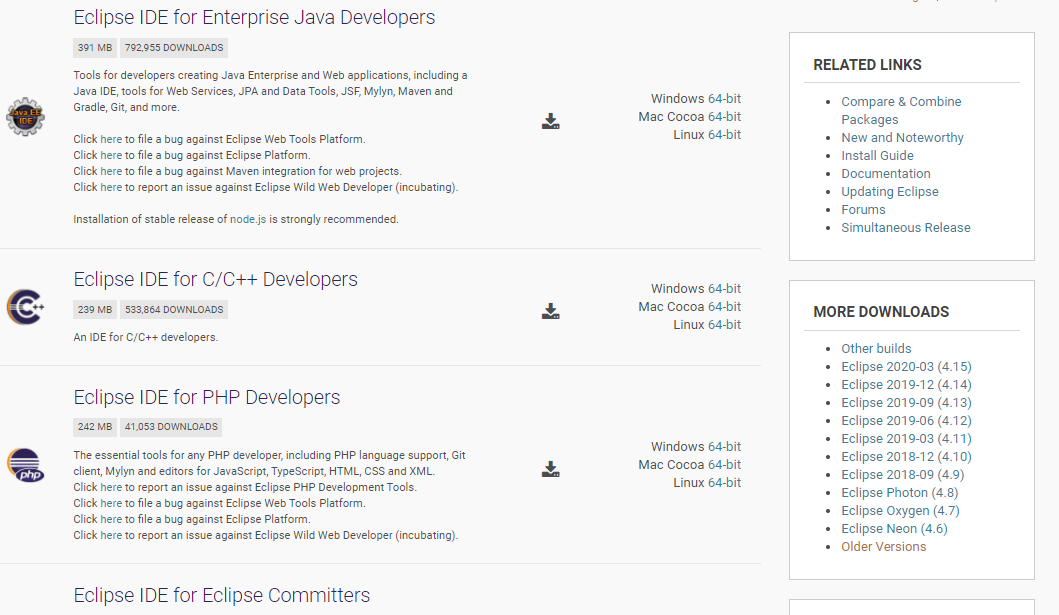Open Other builds link
1059x615 pixels.
pyautogui.click(x=876, y=349)
